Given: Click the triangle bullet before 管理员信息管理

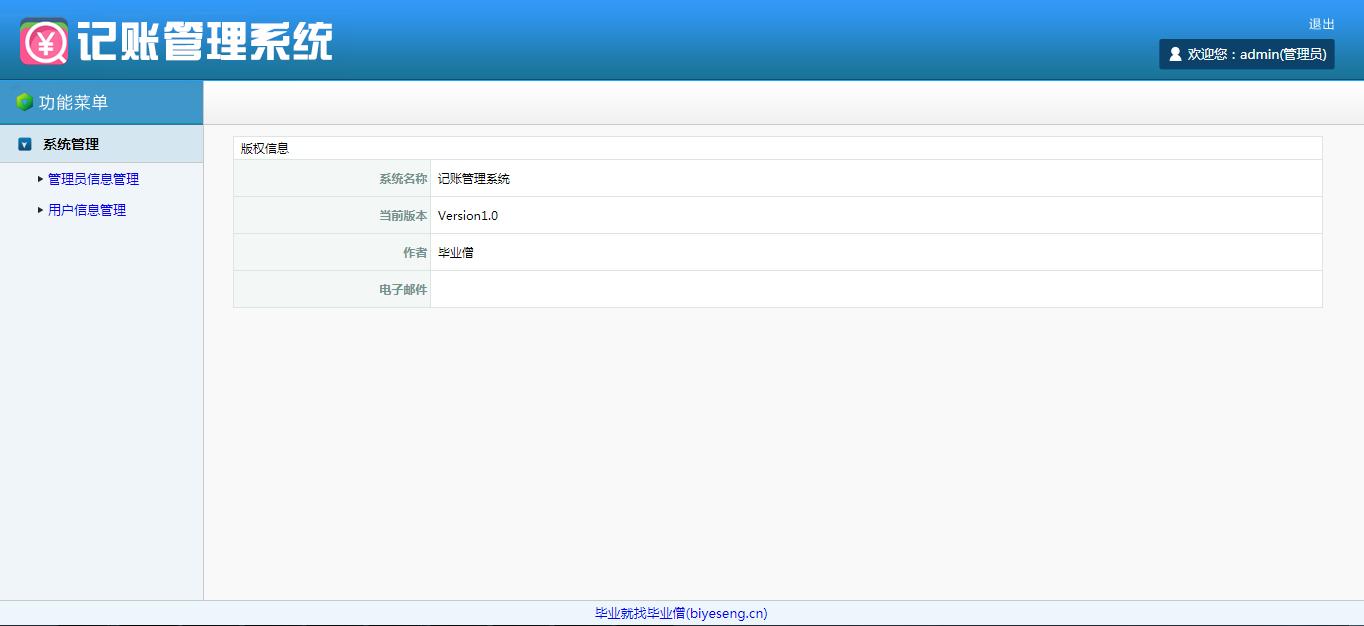Looking at the screenshot, I should pos(40,179).
